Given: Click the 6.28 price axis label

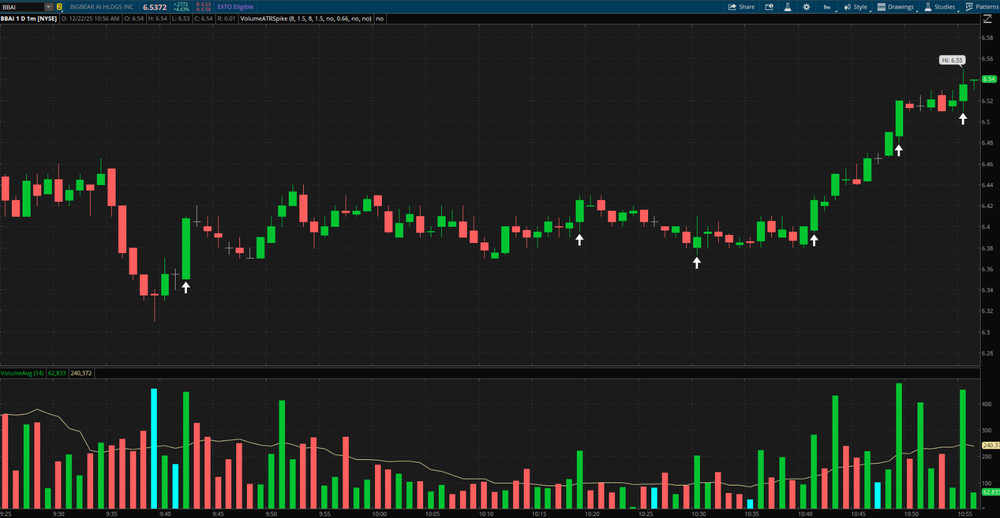Looking at the screenshot, I should [988, 353].
